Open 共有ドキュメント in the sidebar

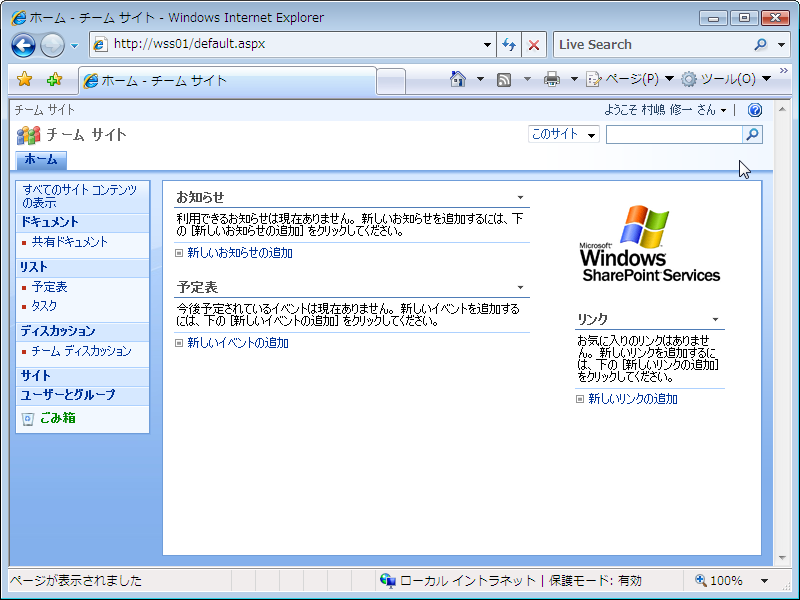(69, 242)
